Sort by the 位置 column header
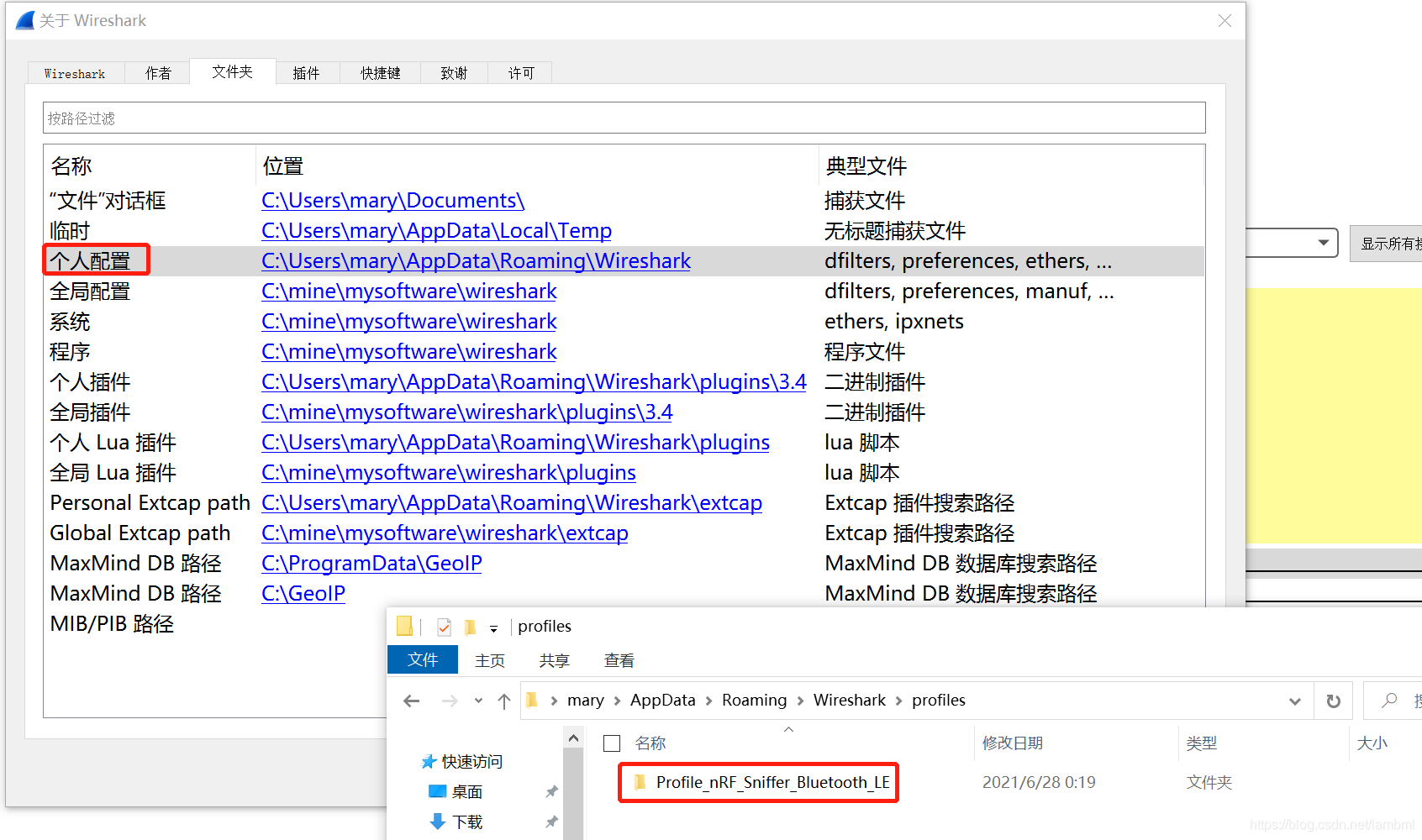The height and width of the screenshot is (840, 1422). coord(282,166)
